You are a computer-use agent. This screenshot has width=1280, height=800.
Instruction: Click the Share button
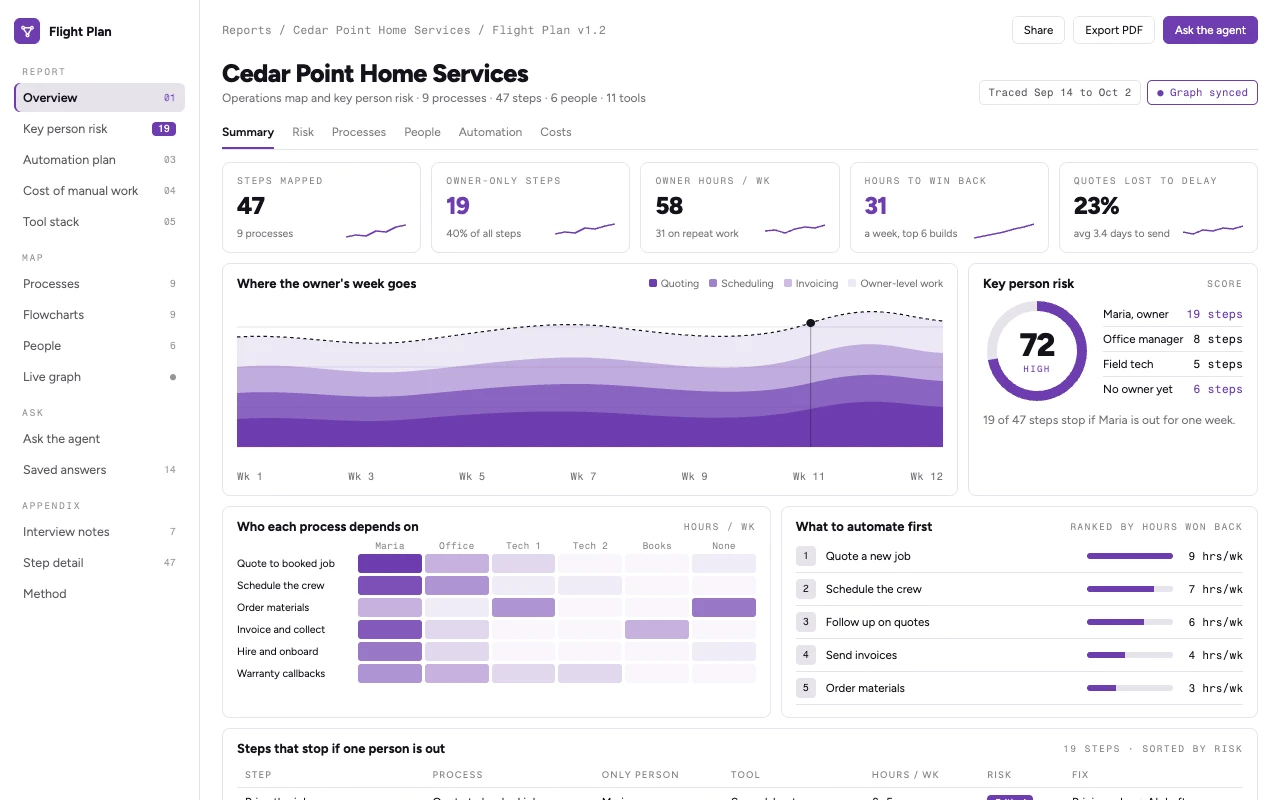pyautogui.click(x=1038, y=30)
